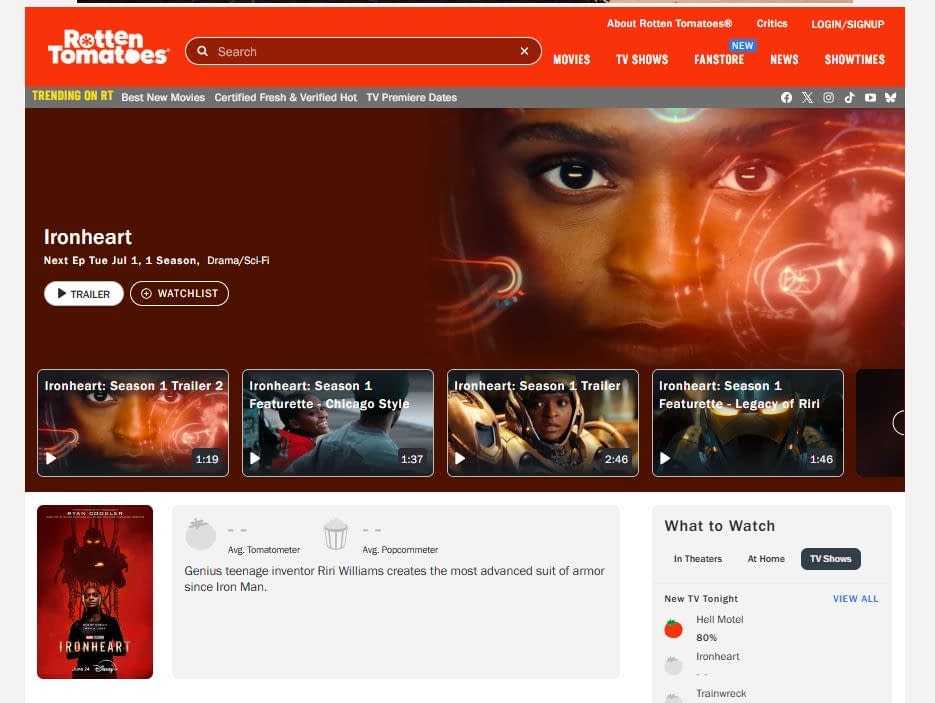Screen dimensions: 935x703
Task: Select the TV Shows pill tab
Action: pos(831,559)
